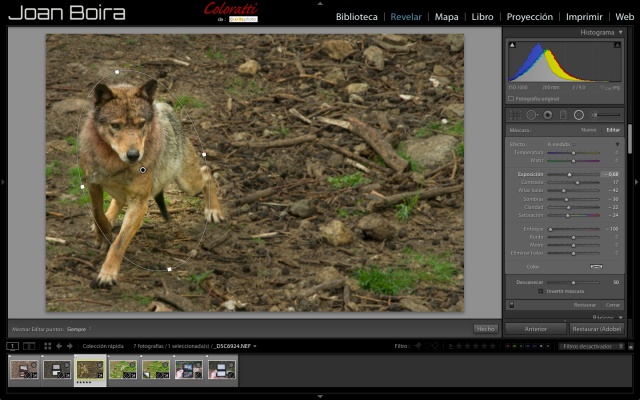
Task: Open the Mapa module
Action: coord(446,17)
